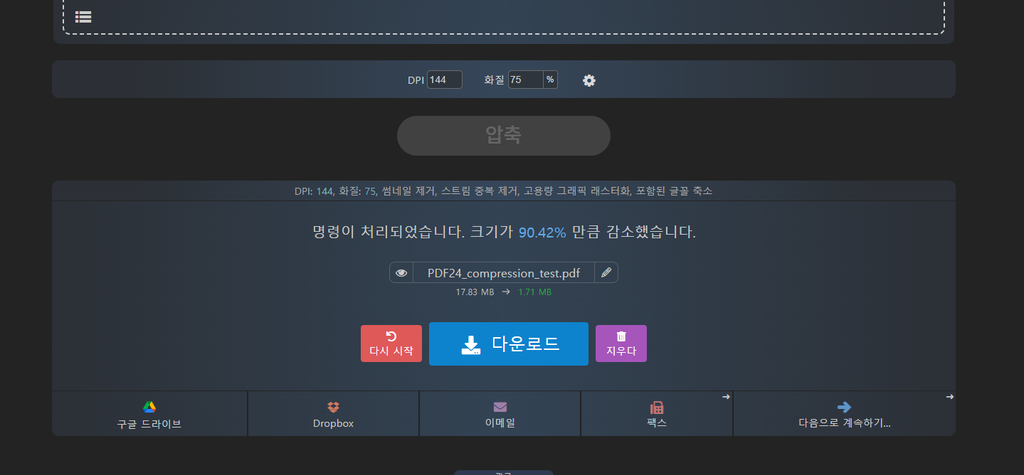This screenshot has height=475, width=1024.
Task: Click the Google Drive logo icon
Action: click(x=150, y=407)
